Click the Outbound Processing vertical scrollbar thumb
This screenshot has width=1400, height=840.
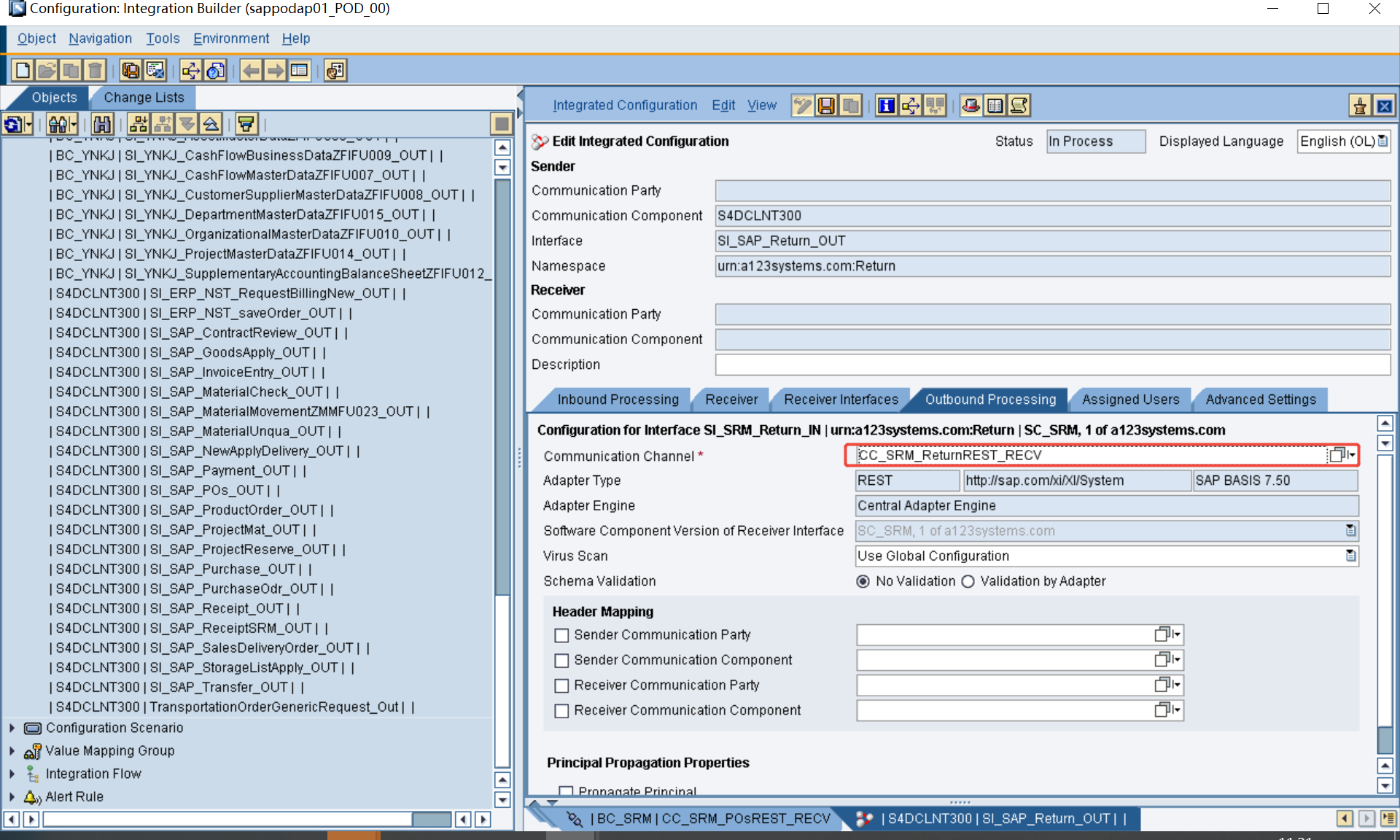1385,740
